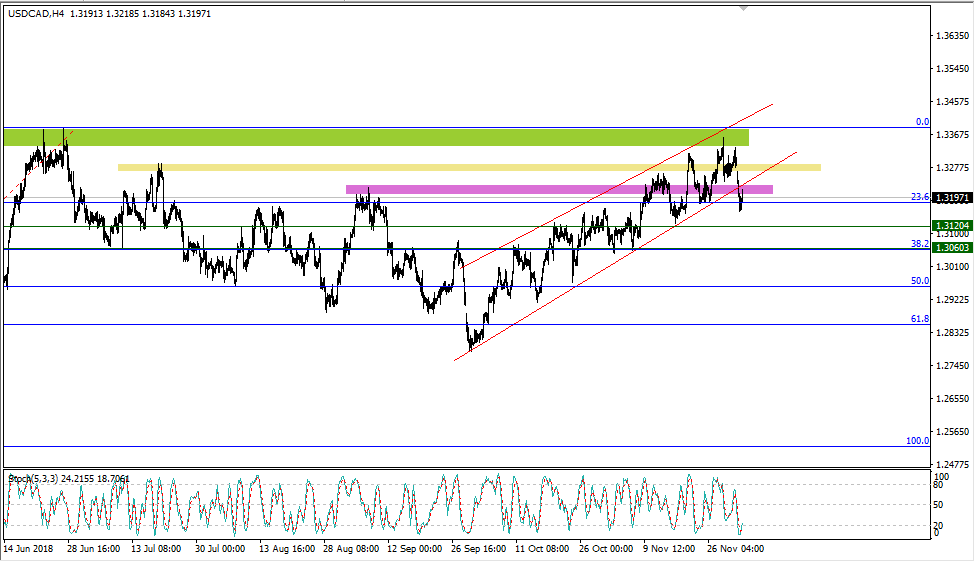974x561 pixels.
Task: Click the stochastic scale value 50
Action: pos(939,505)
